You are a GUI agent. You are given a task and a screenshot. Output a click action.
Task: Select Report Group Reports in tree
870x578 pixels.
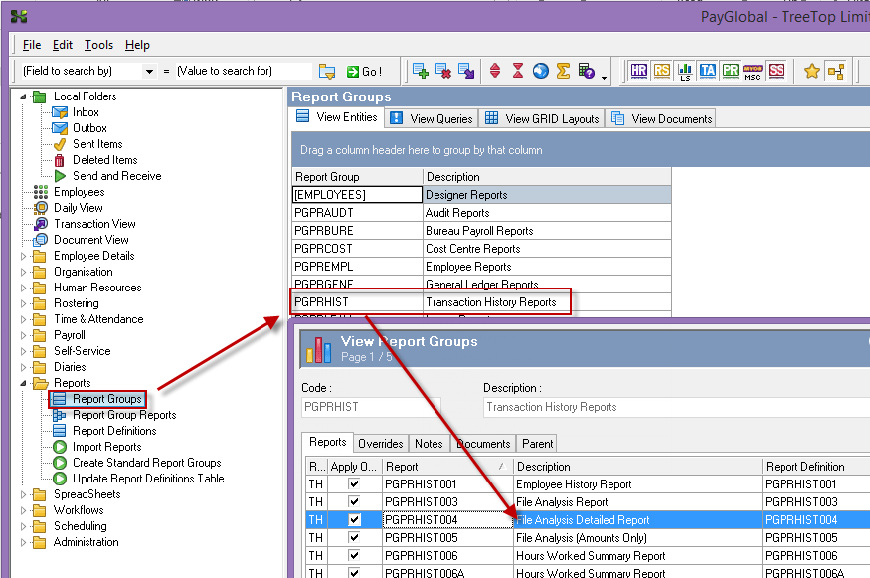(x=124, y=415)
